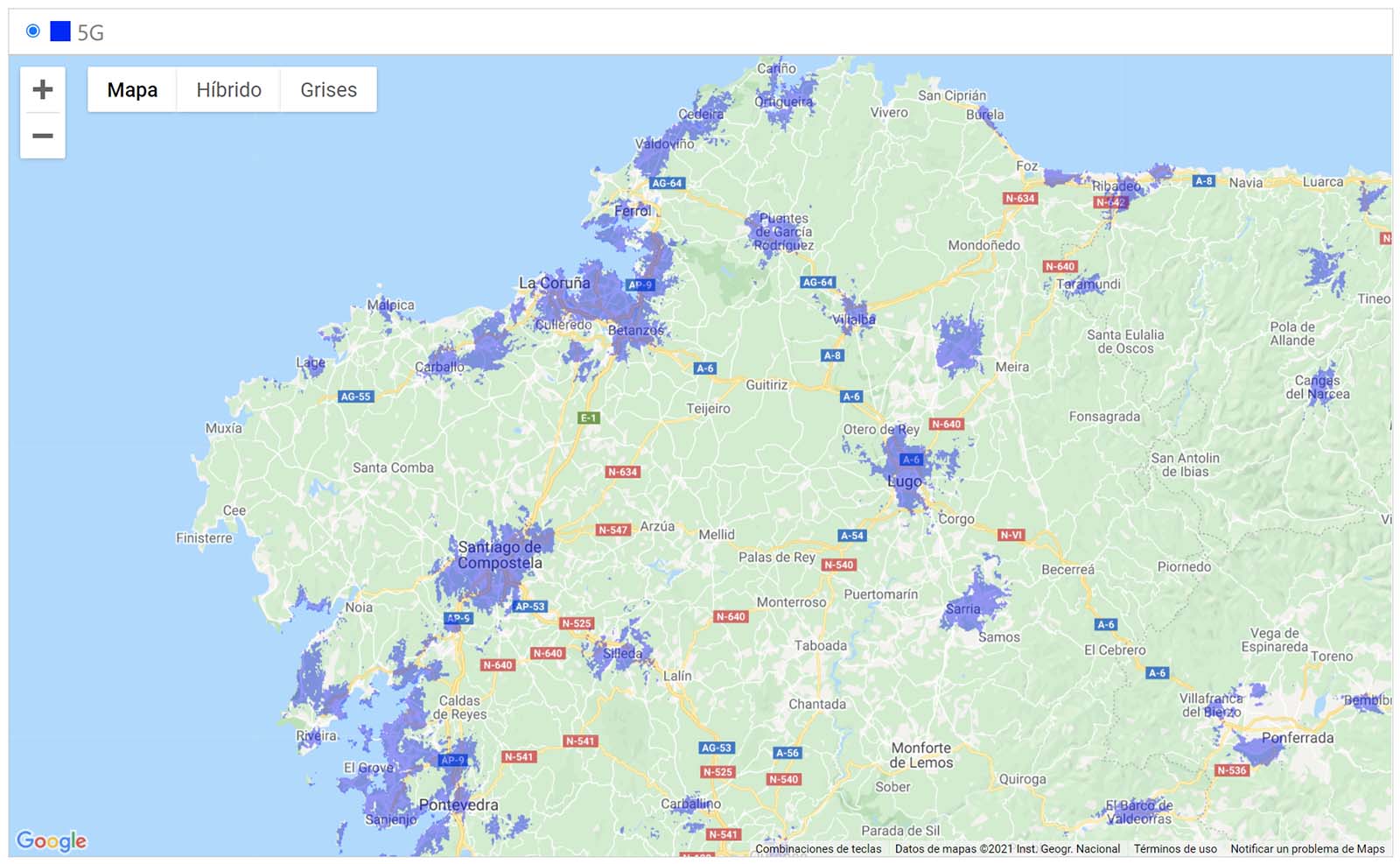This screenshot has height=864, width=1400.
Task: Click the Fonsagrada label
Action: tap(1104, 417)
